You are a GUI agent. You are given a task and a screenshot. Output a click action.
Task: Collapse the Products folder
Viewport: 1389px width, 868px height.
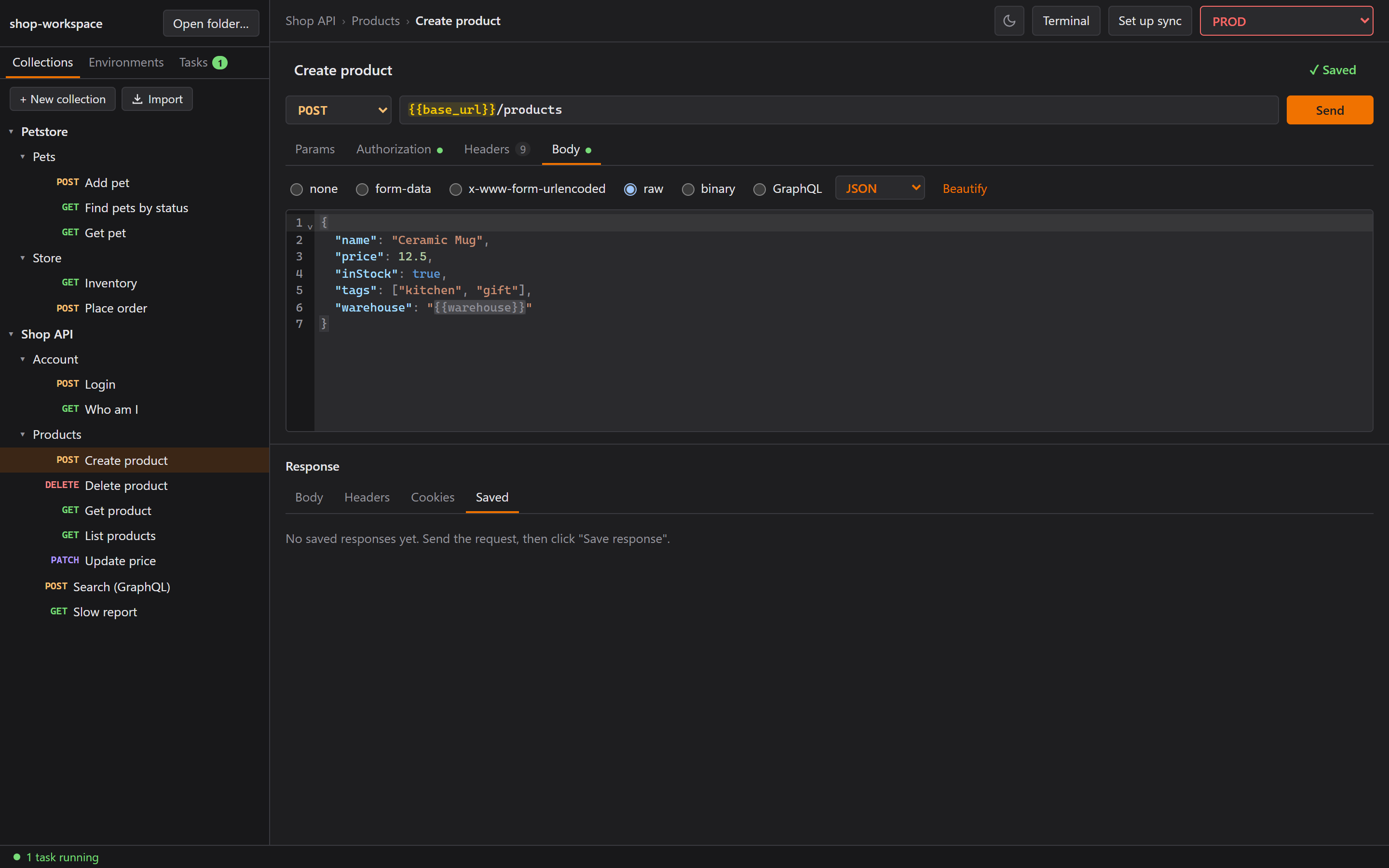(x=22, y=434)
